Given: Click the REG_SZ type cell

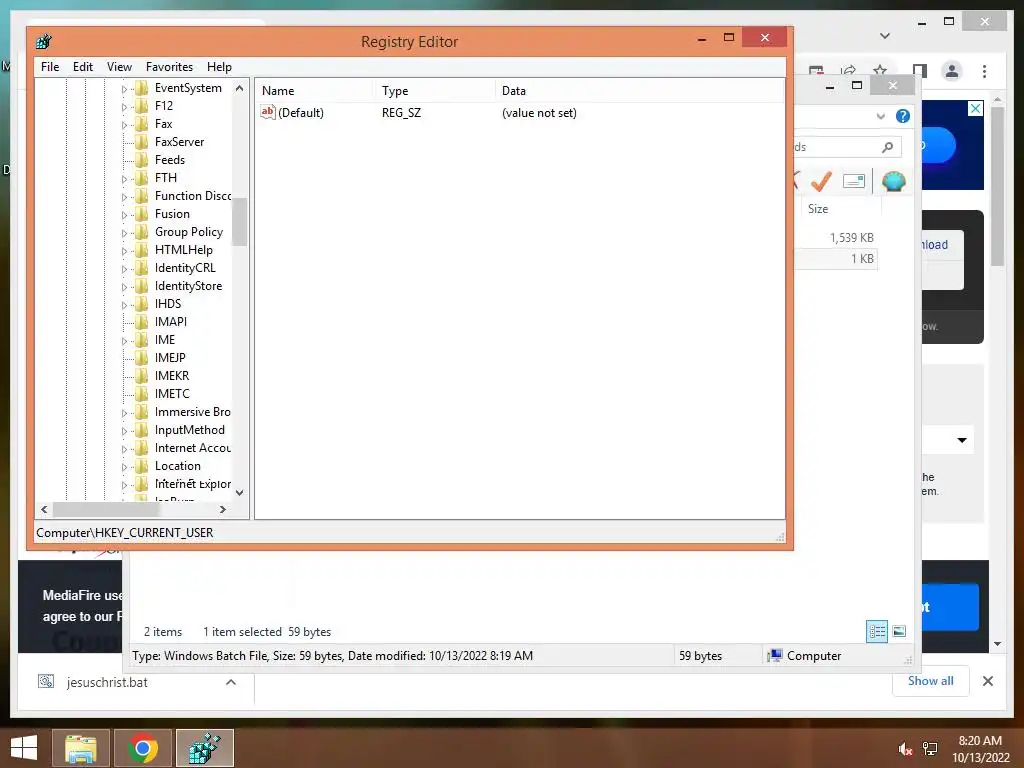Looking at the screenshot, I should 402,113.
